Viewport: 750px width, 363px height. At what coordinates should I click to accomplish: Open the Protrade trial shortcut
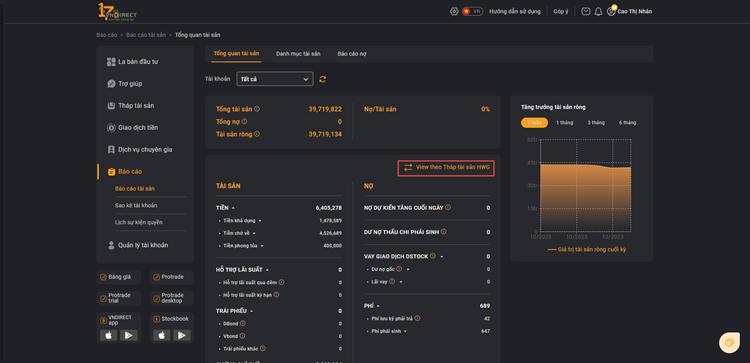[x=119, y=298]
